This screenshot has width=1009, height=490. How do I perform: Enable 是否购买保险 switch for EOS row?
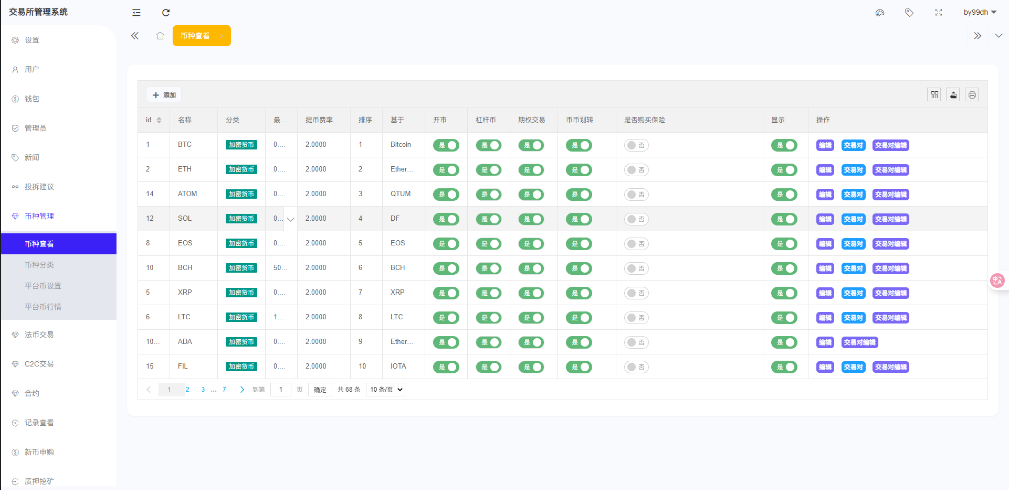636,243
